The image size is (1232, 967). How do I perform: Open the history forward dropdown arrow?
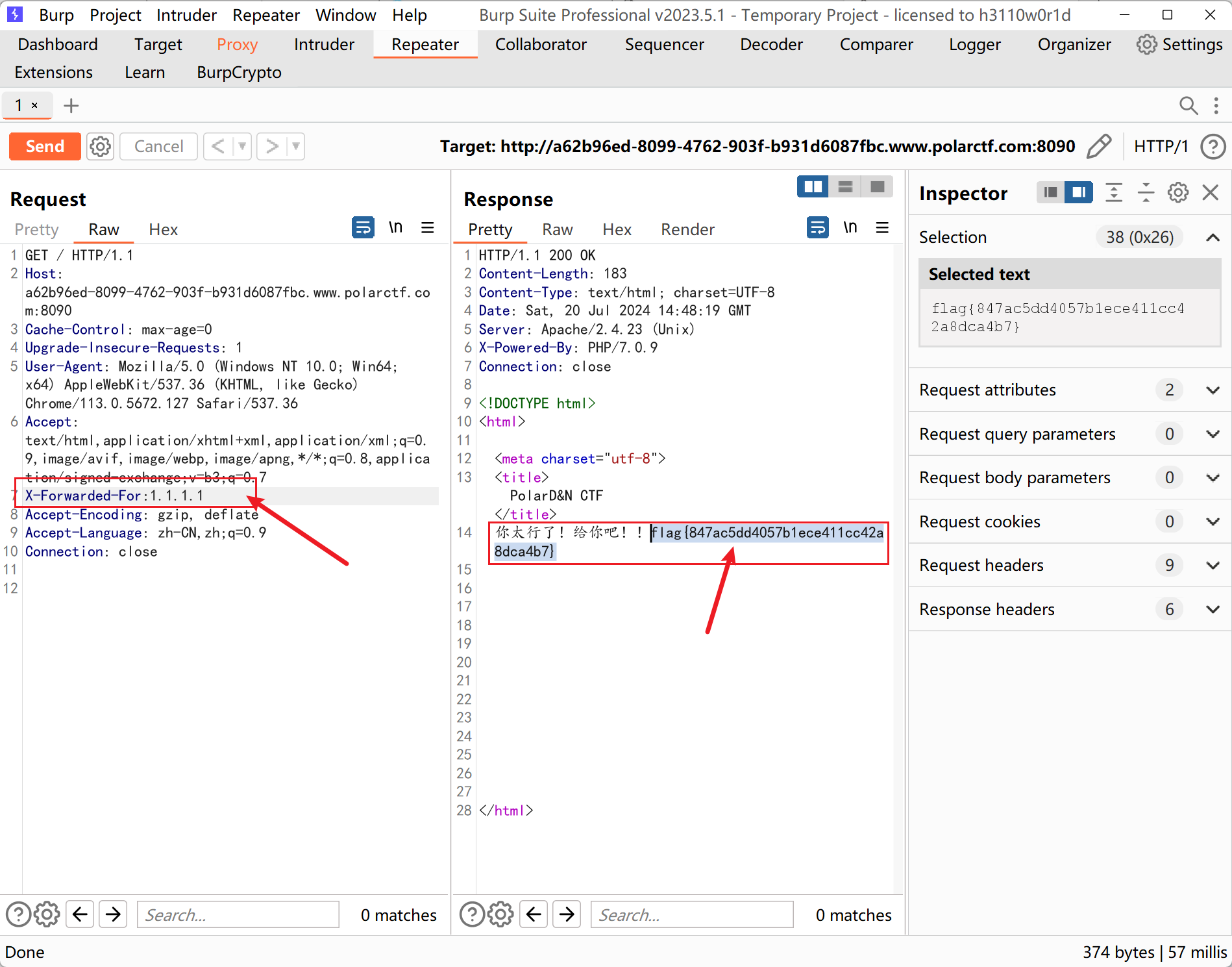[295, 147]
